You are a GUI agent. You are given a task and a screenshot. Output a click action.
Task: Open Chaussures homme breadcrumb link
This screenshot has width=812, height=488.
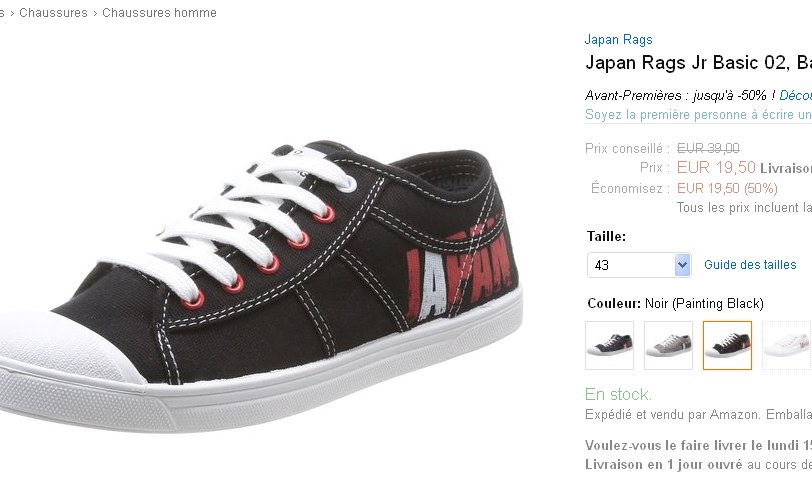159,13
